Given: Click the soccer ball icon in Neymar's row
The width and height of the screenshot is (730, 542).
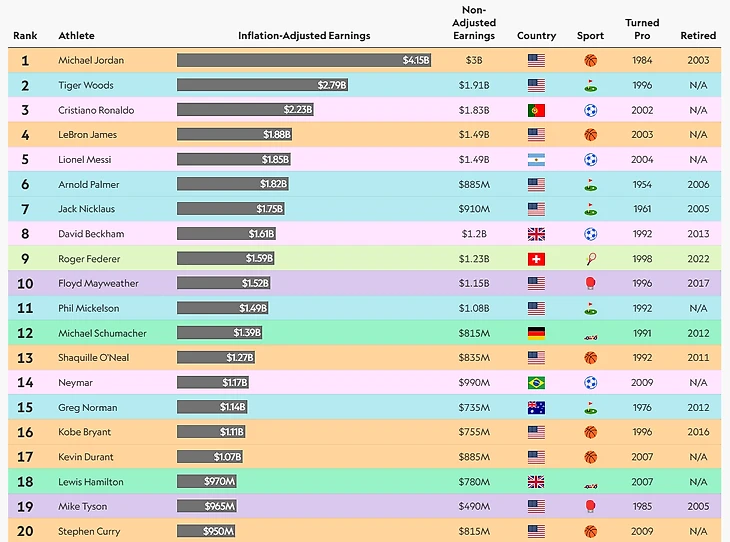Looking at the screenshot, I should (590, 383).
